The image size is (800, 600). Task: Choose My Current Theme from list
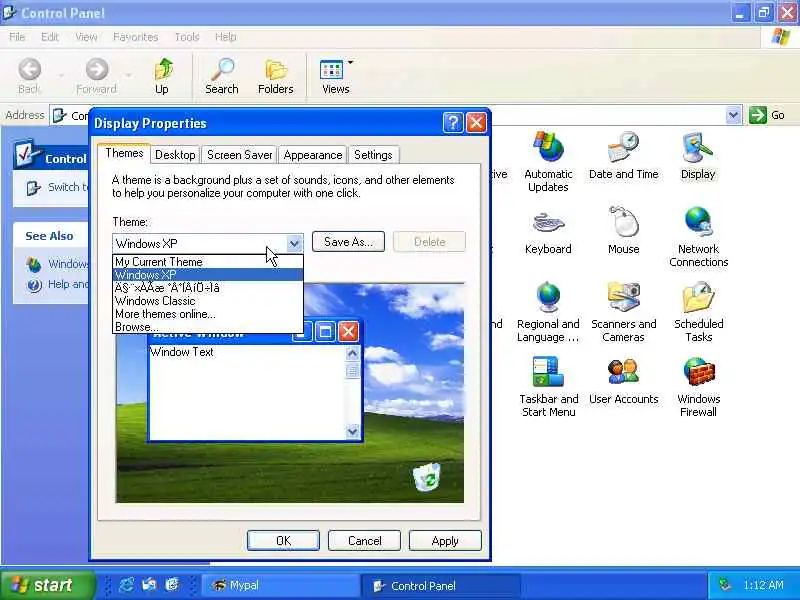tap(208, 262)
